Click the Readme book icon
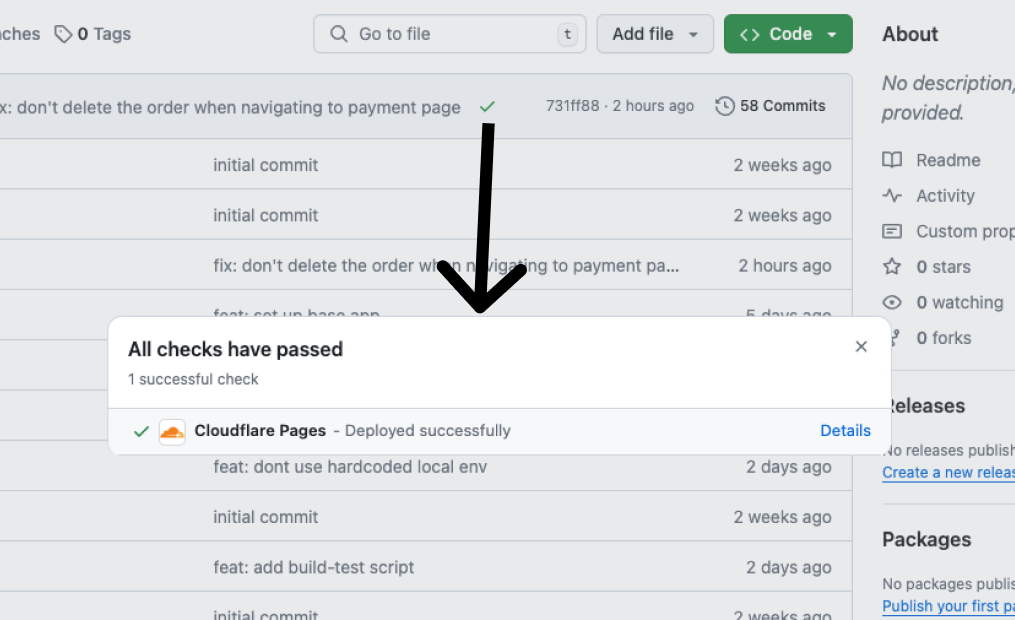Image resolution: width=1015 pixels, height=620 pixels. [x=892, y=160]
